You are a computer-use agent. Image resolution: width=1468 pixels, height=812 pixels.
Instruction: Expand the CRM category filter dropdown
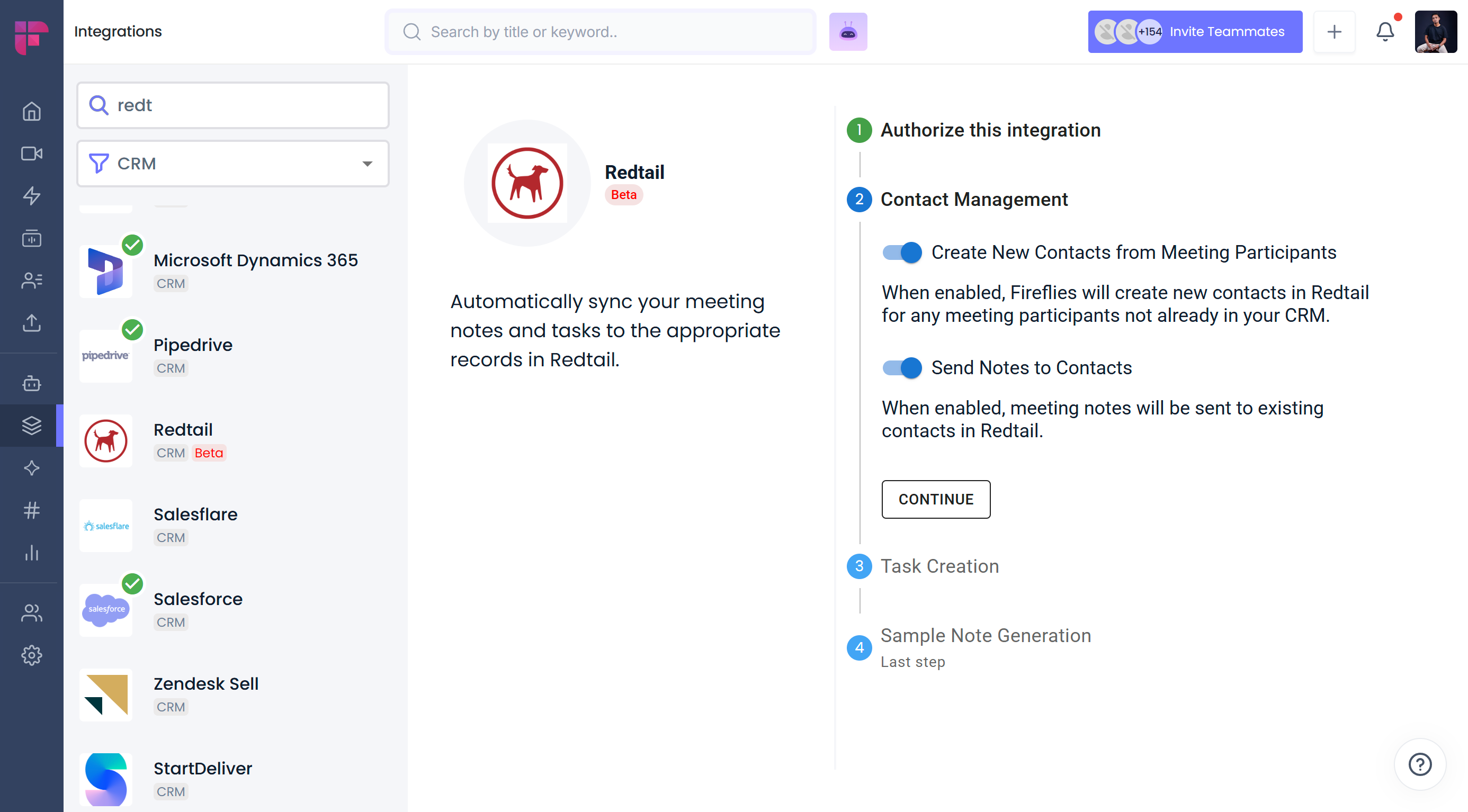coord(232,164)
